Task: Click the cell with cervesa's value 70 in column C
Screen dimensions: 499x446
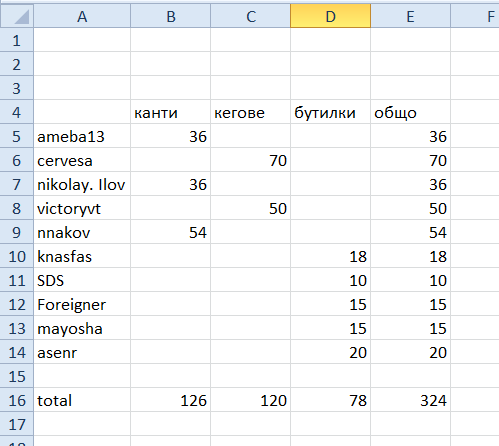Action: click(251, 160)
